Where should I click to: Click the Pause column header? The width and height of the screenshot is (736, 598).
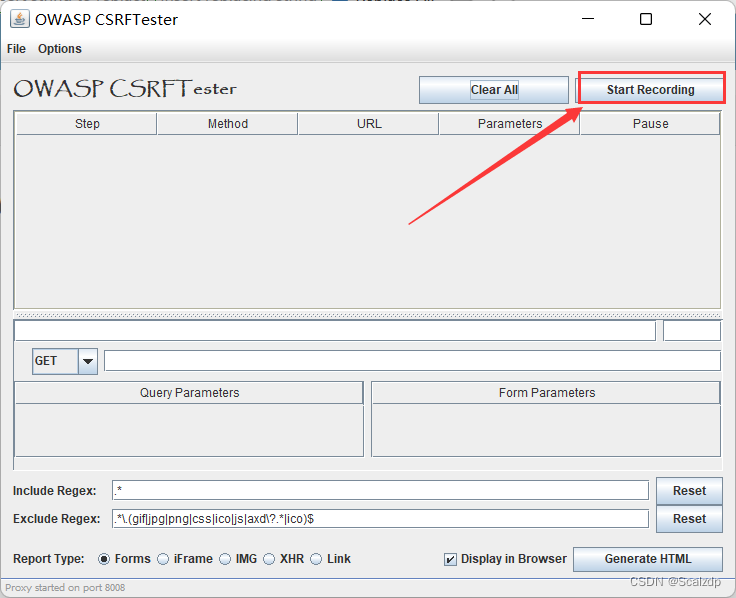pyautogui.click(x=650, y=123)
